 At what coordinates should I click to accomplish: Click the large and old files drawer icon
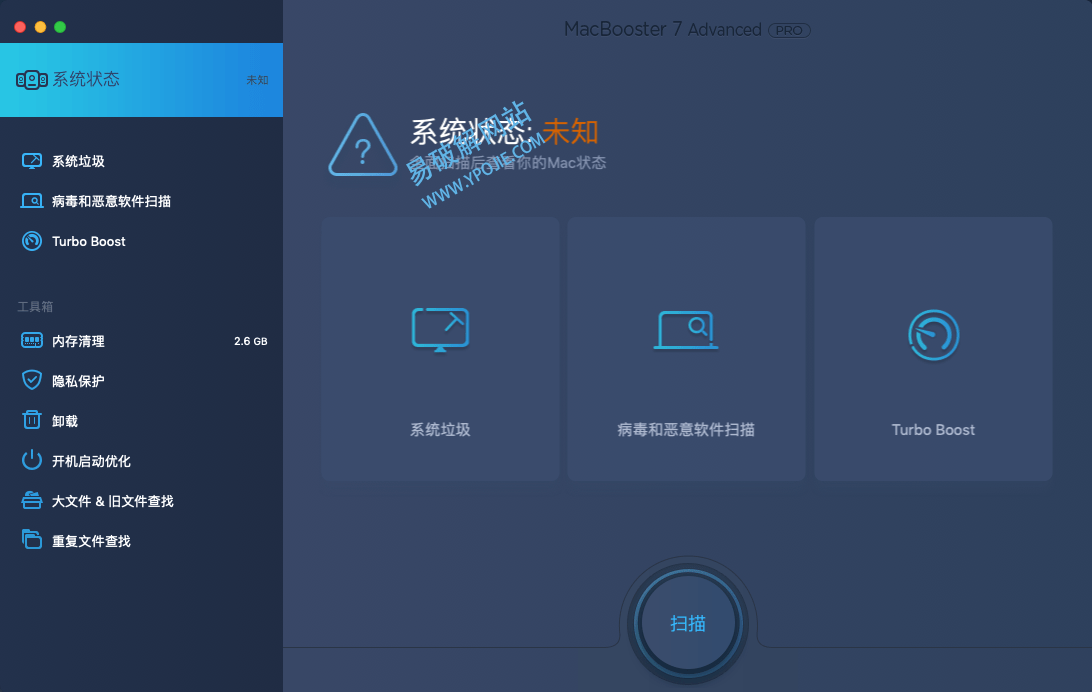tap(31, 500)
